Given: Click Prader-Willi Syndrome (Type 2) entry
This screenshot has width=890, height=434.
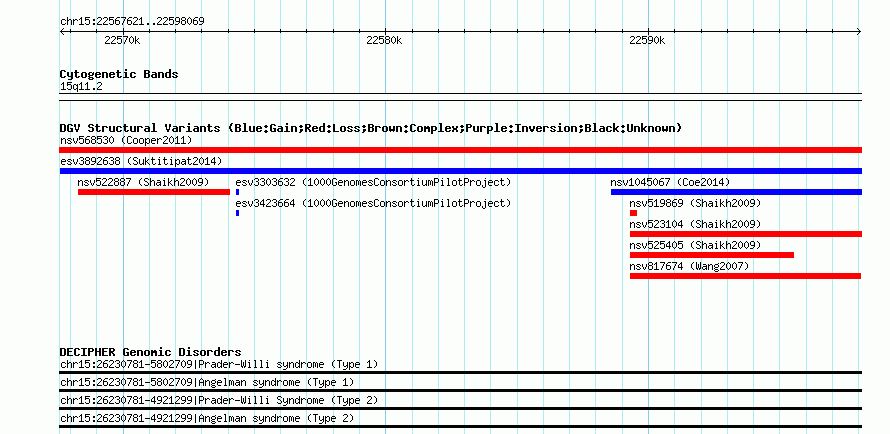Looking at the screenshot, I should point(219,401).
